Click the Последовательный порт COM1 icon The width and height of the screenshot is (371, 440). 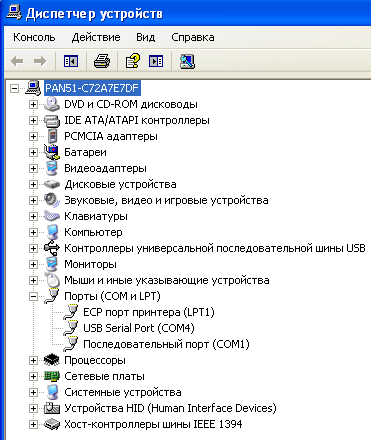(x=71, y=344)
